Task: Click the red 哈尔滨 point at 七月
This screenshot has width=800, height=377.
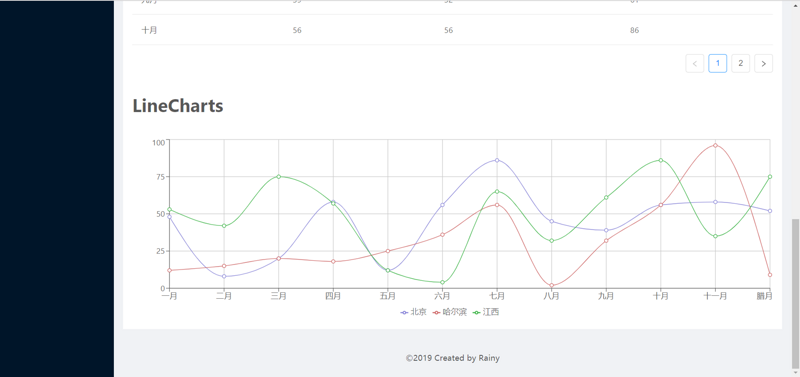Action: pyautogui.click(x=497, y=205)
